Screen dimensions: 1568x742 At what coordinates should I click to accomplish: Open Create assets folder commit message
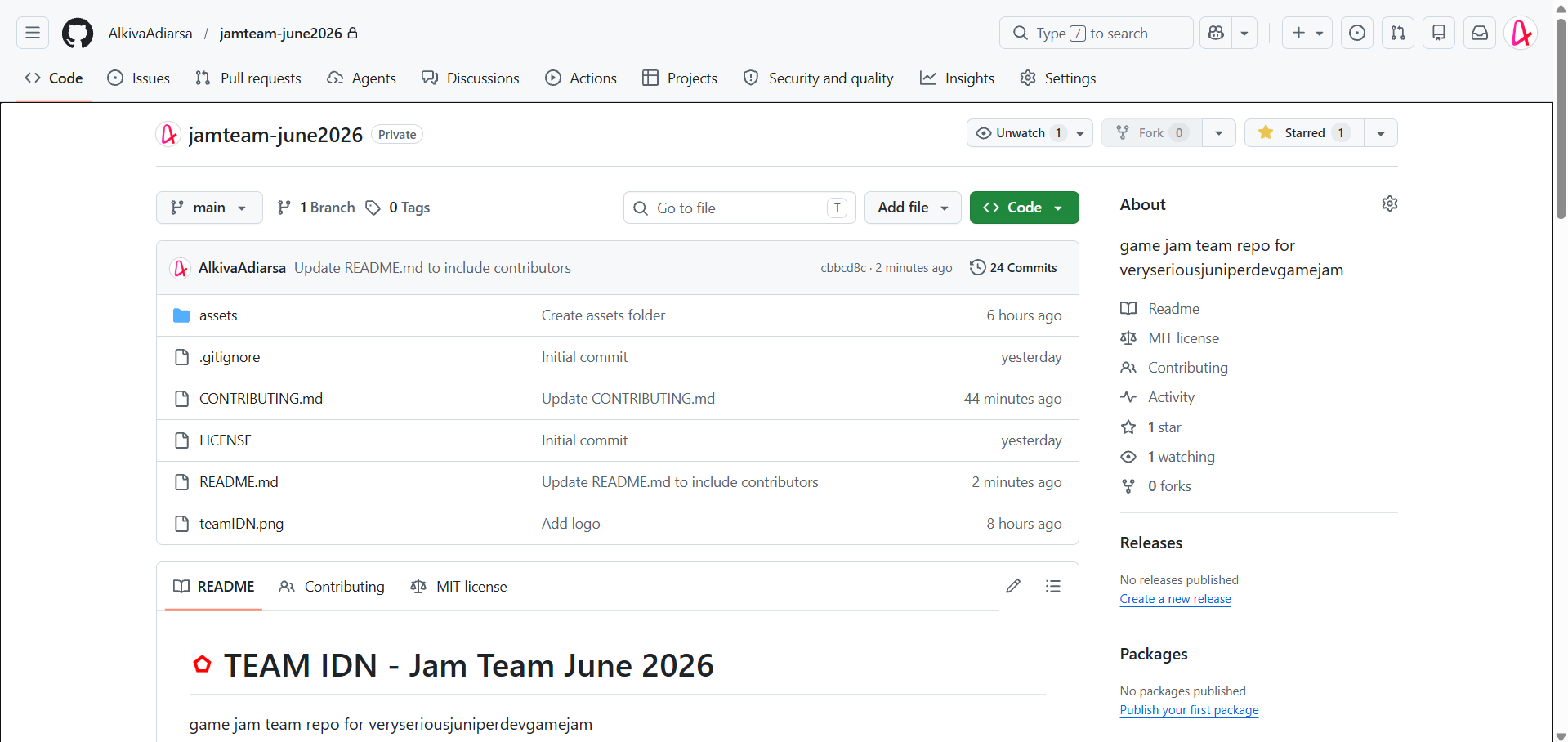pyautogui.click(x=603, y=315)
